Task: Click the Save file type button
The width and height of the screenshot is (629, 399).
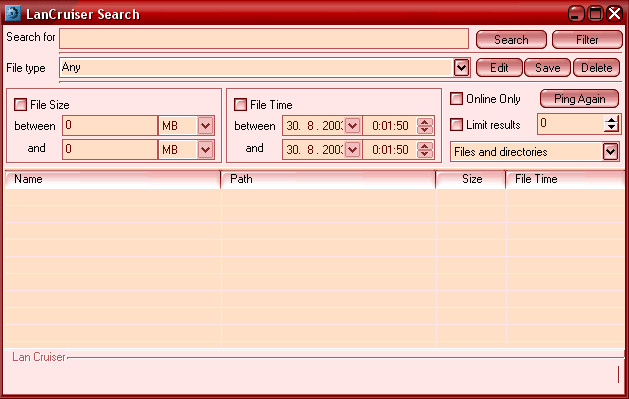Action: tap(547, 67)
